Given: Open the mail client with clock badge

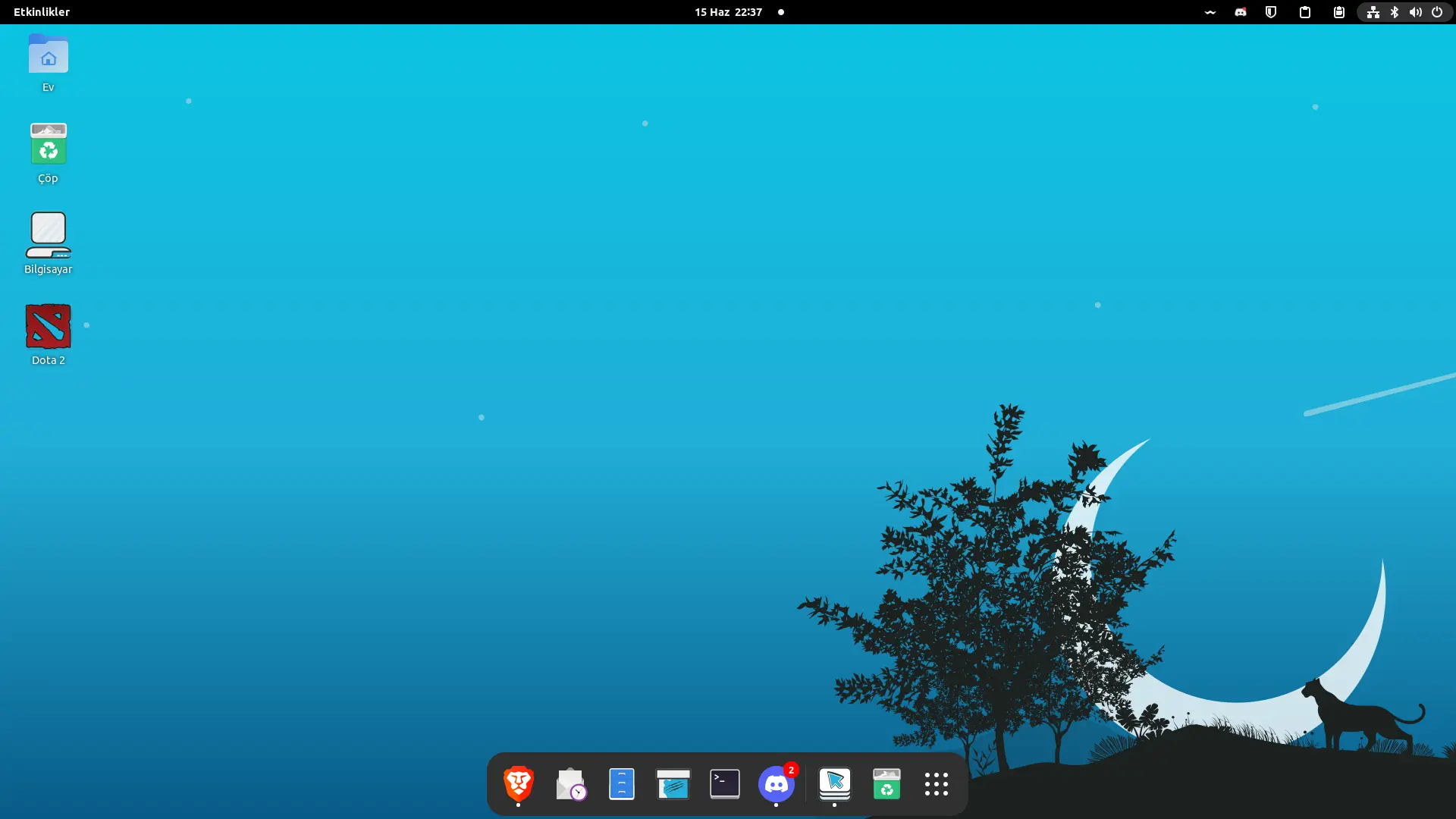Looking at the screenshot, I should [x=570, y=783].
